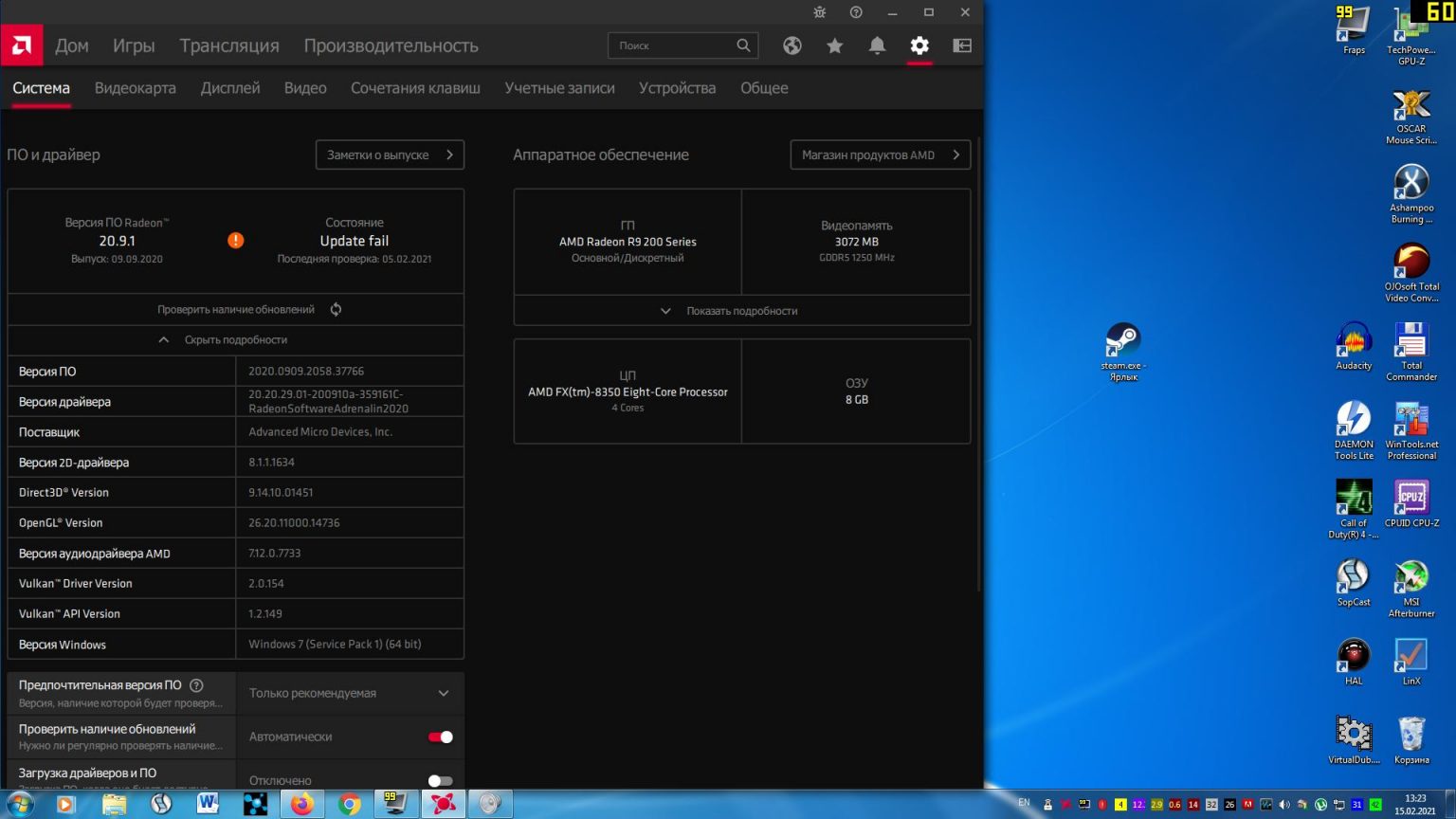Image resolution: width=1456 pixels, height=819 pixels.
Task: Open DAEMON Tools Lite desktop icon
Action: 1354,429
